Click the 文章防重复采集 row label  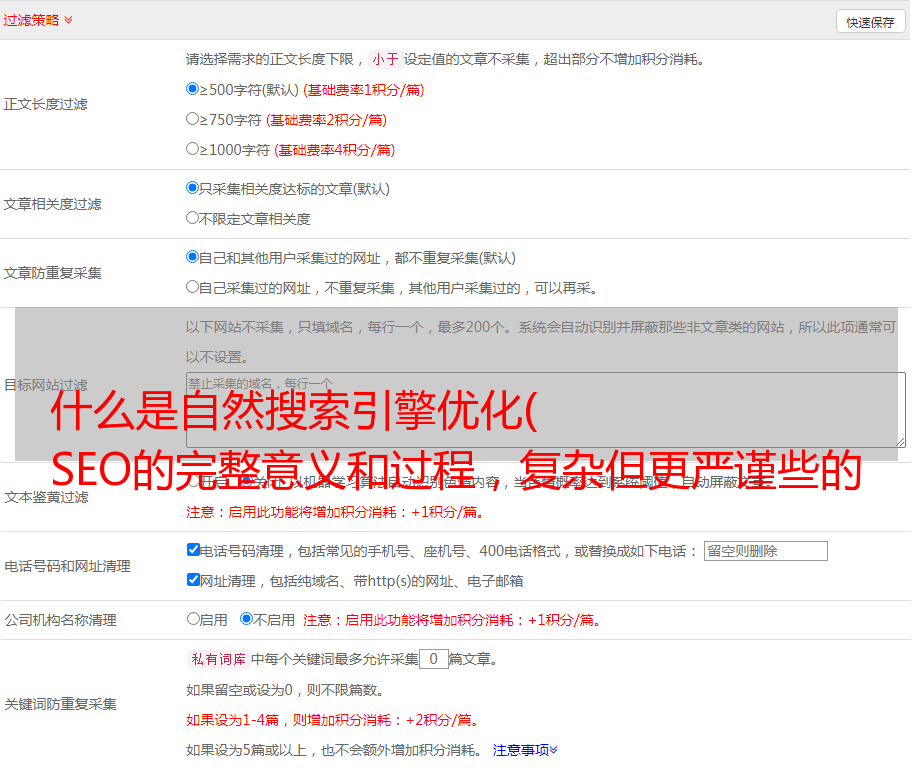click(52, 273)
